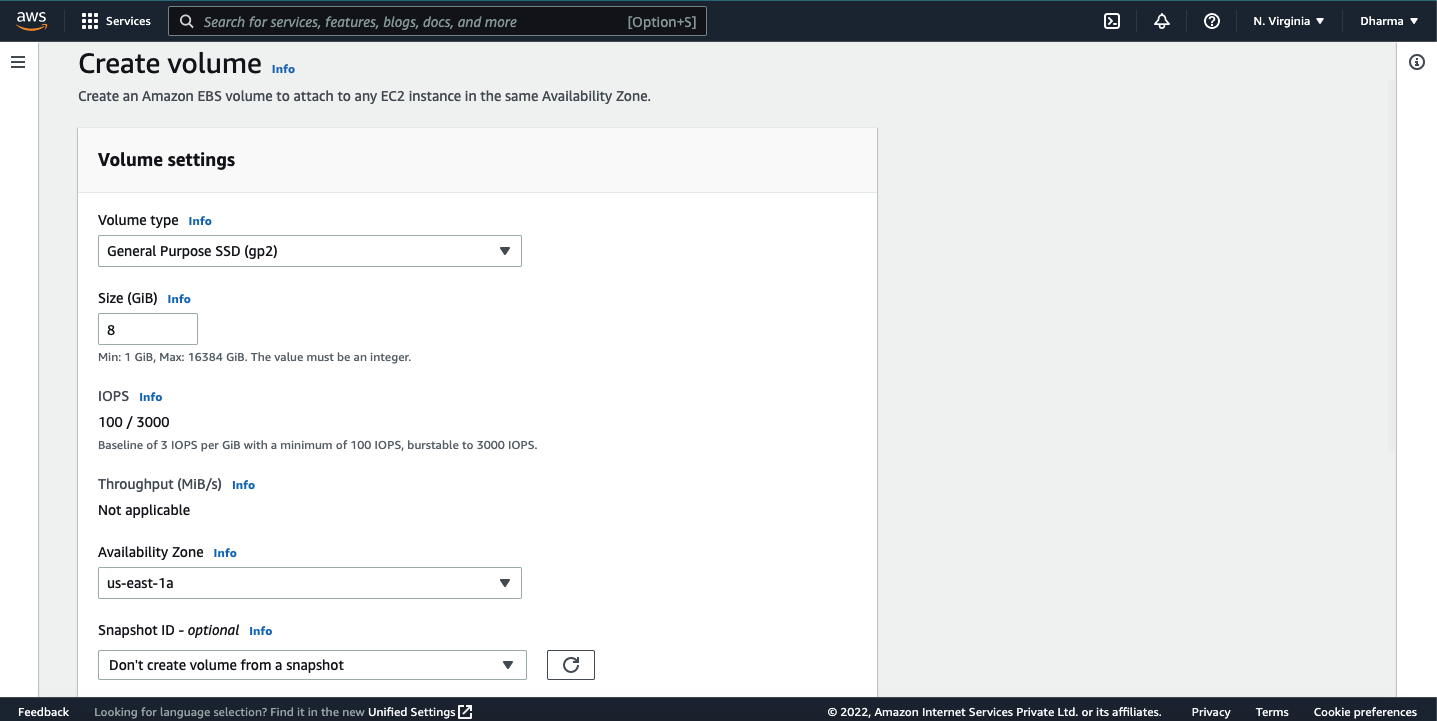
Task: Click the '100 / 3000' IOPS value
Action: [134, 422]
